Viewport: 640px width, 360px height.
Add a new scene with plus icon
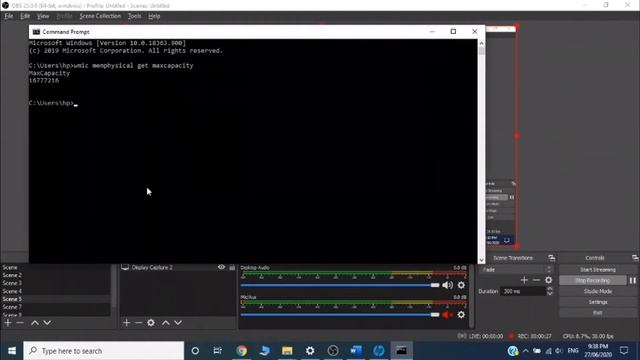click(x=8, y=323)
